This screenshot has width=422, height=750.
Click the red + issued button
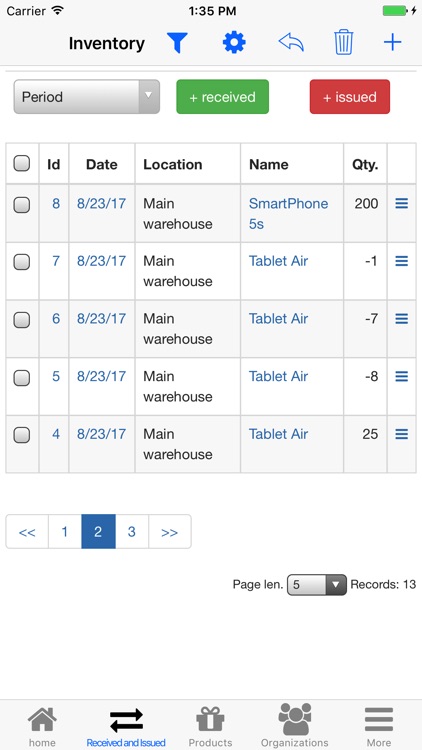click(350, 97)
